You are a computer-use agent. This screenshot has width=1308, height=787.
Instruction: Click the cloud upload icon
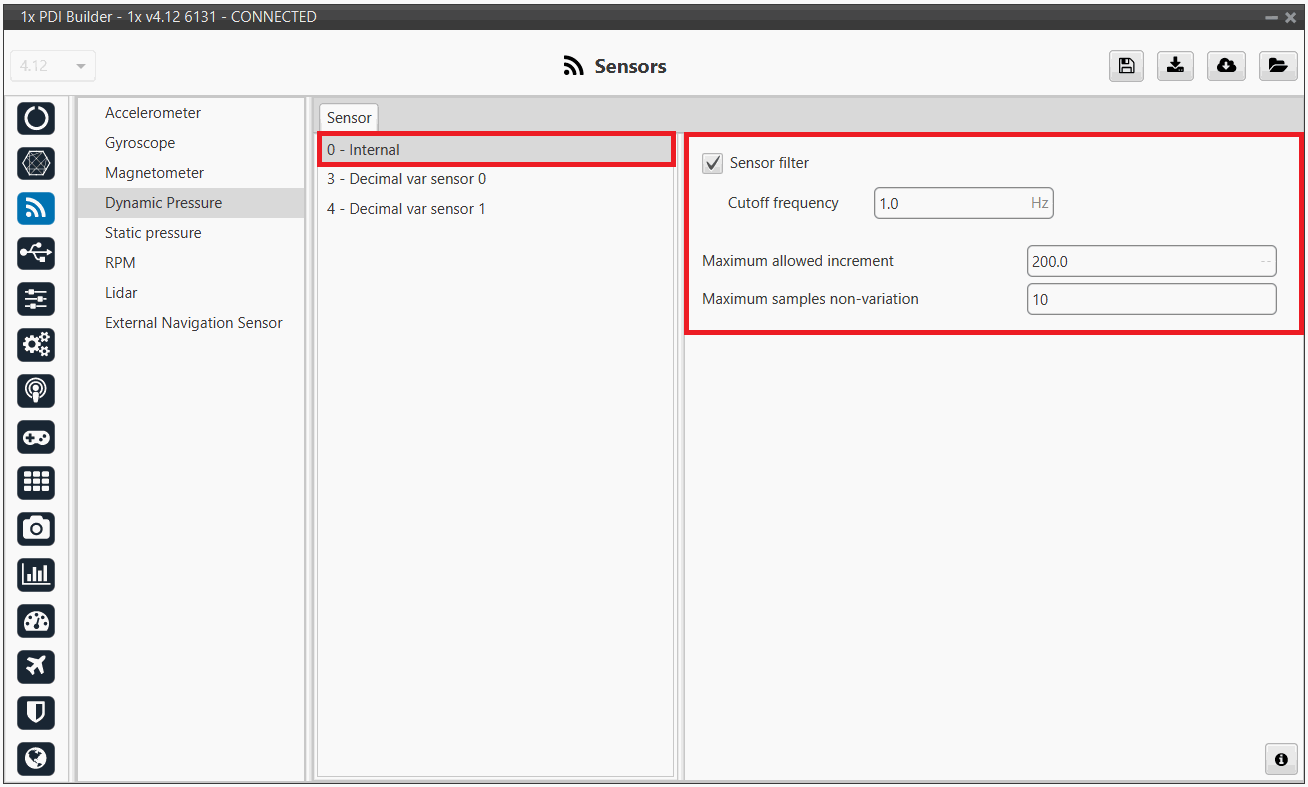pyautogui.click(x=1226, y=66)
